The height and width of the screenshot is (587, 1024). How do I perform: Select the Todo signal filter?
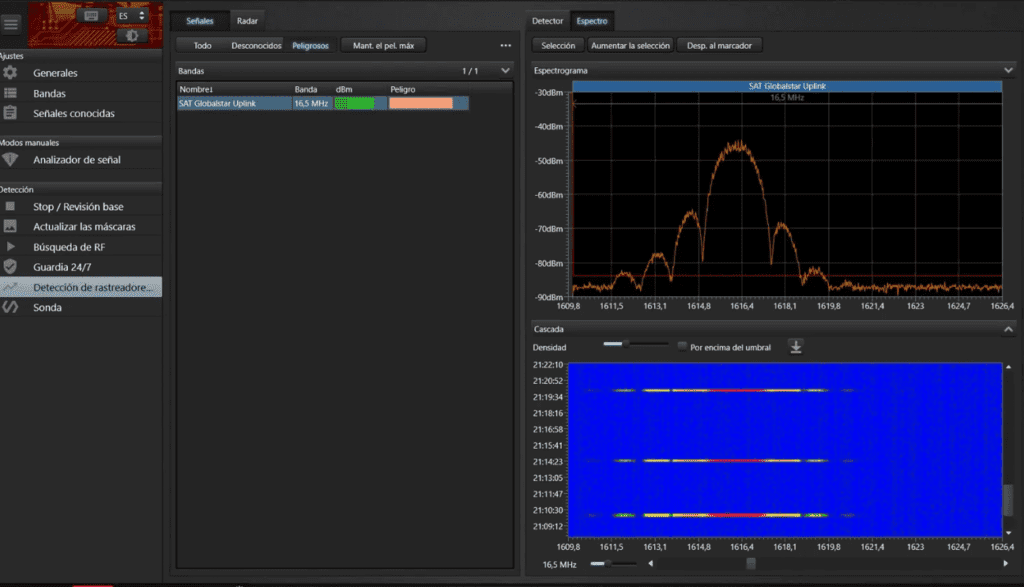pyautogui.click(x=202, y=45)
